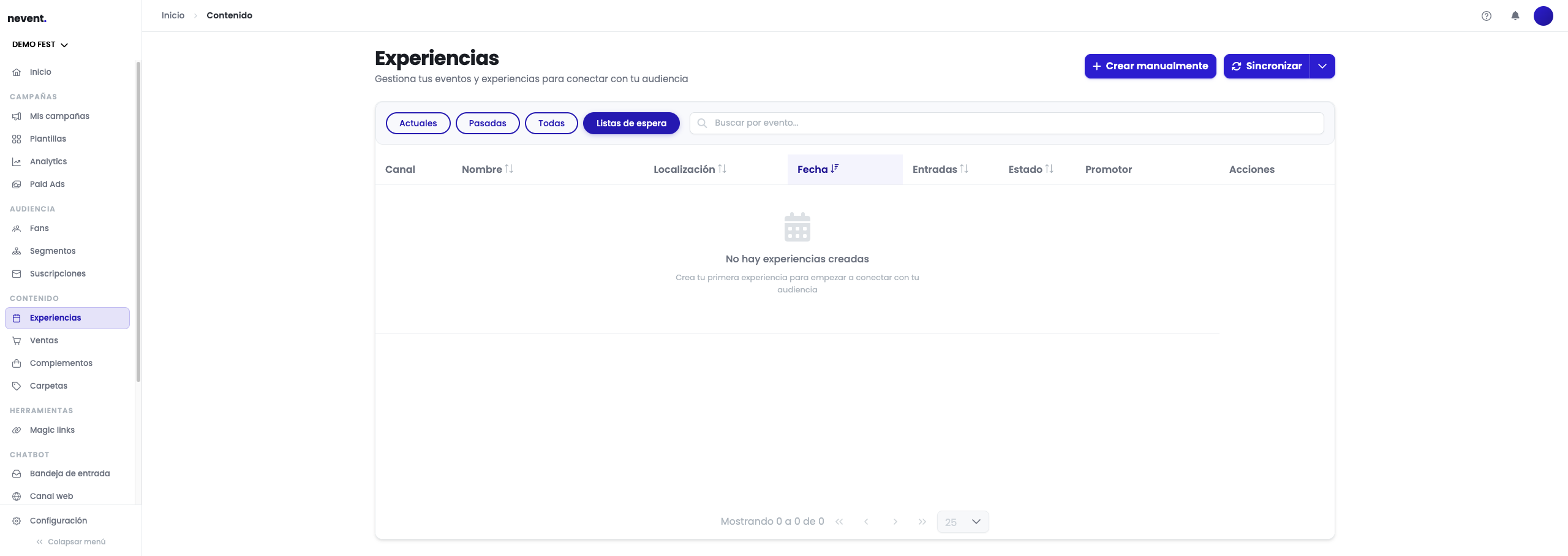Click the Analytics chart icon

coord(17,162)
